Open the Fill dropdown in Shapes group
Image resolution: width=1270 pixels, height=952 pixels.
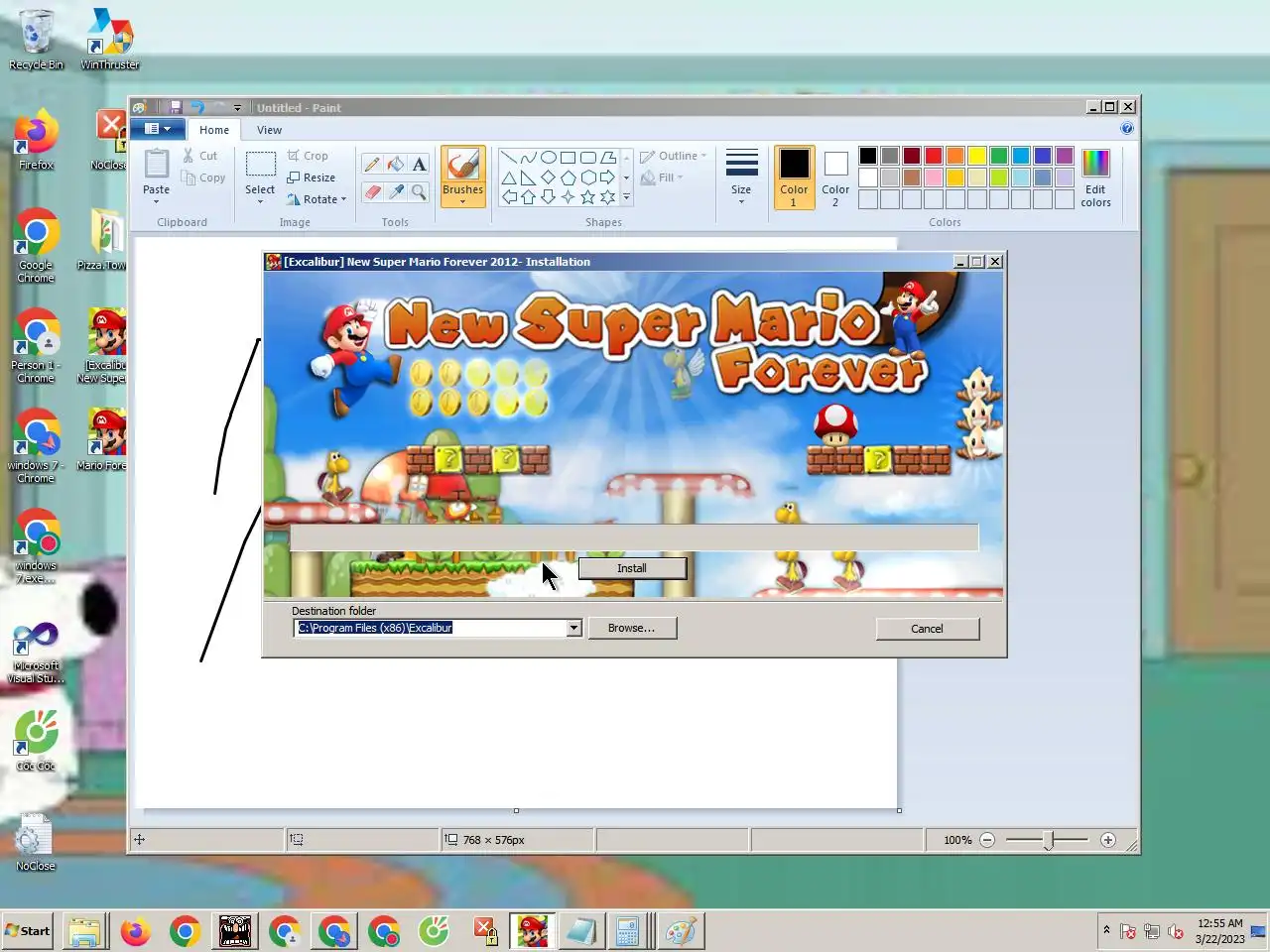coord(663,178)
